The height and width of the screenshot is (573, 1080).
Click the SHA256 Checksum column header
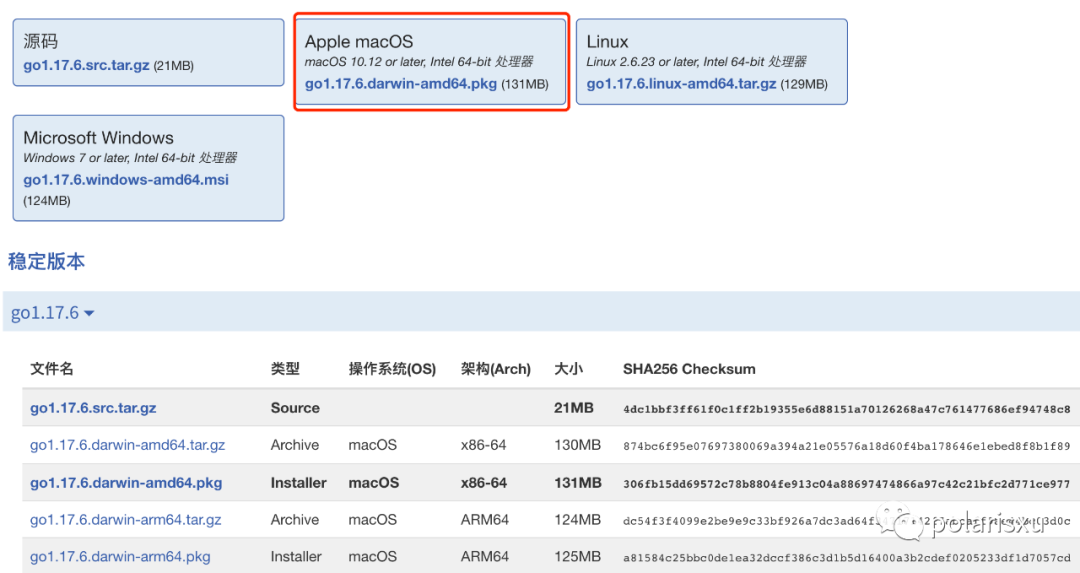pyautogui.click(x=689, y=369)
